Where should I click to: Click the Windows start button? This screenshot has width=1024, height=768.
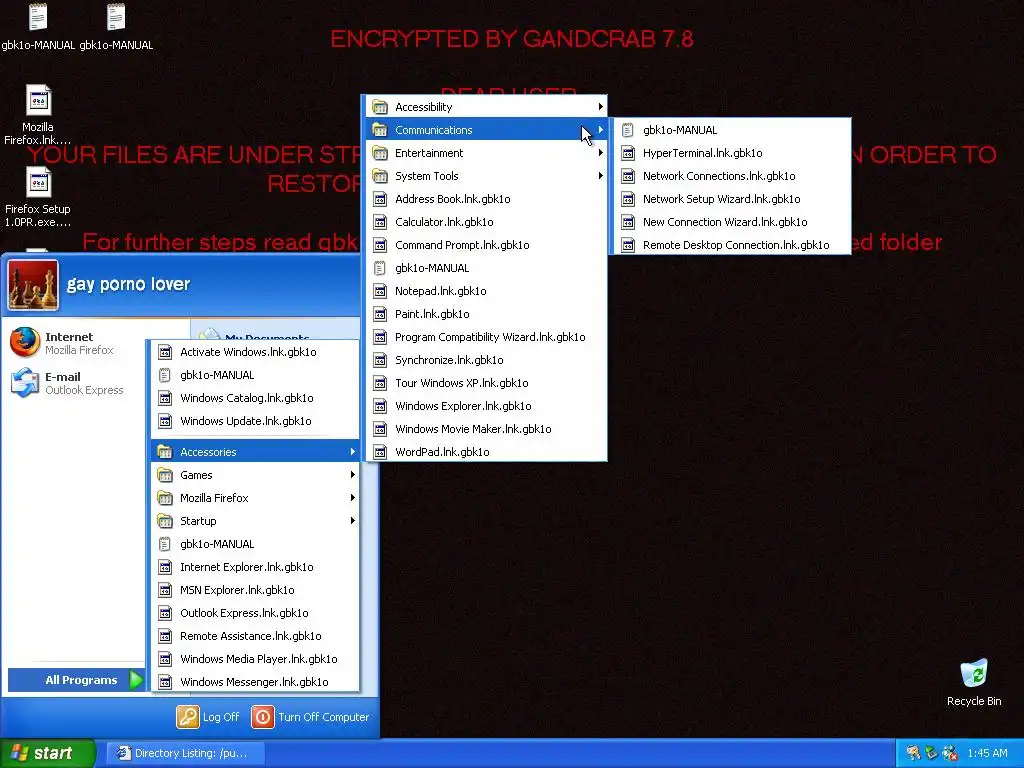(48, 753)
